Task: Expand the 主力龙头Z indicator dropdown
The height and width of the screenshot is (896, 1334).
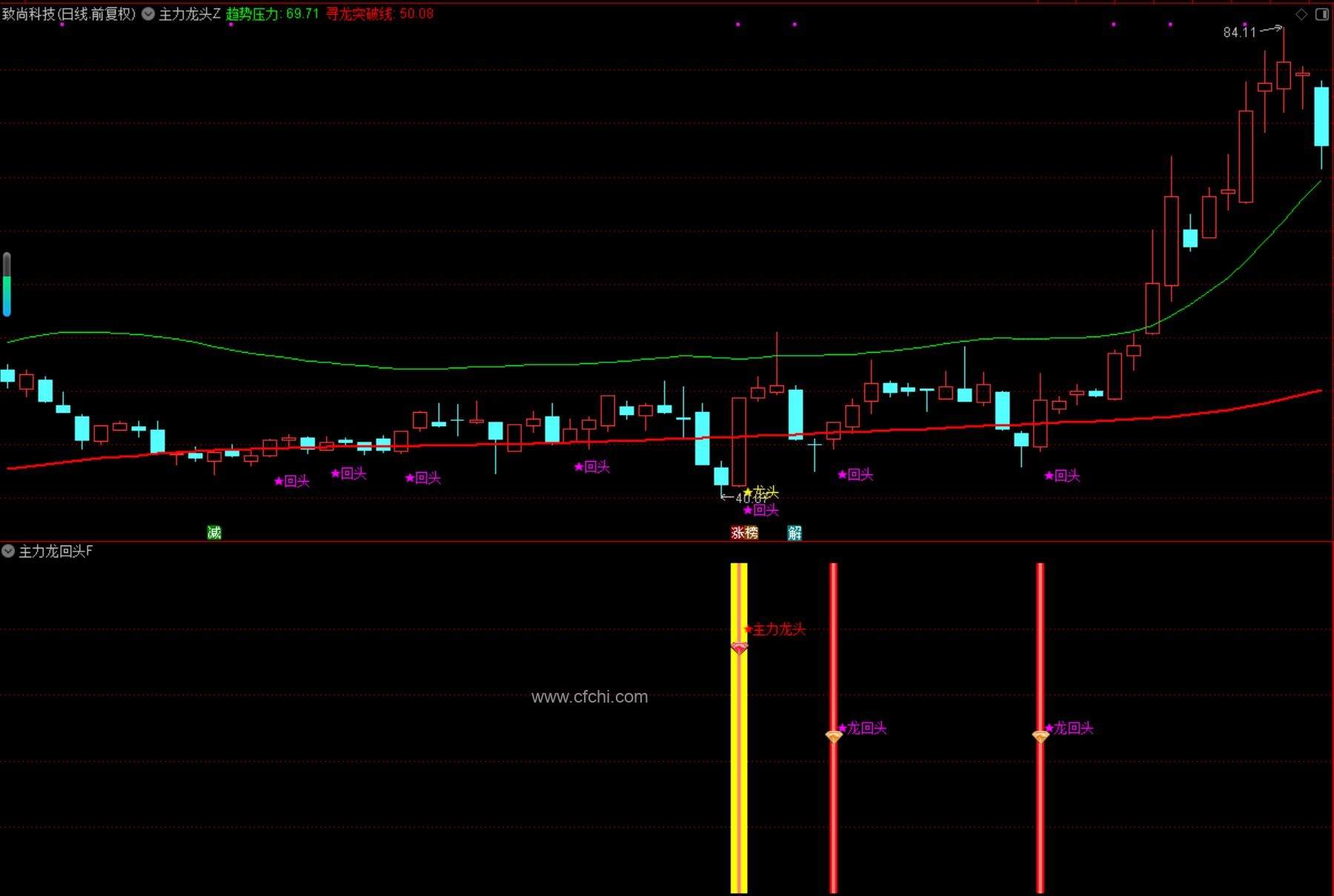Action: pyautogui.click(x=148, y=14)
